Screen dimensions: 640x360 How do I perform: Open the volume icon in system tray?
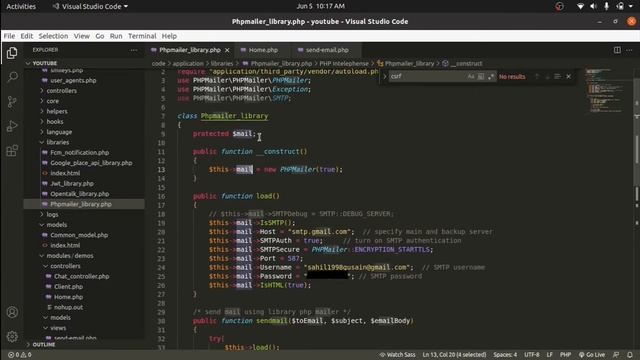tap(593, 6)
